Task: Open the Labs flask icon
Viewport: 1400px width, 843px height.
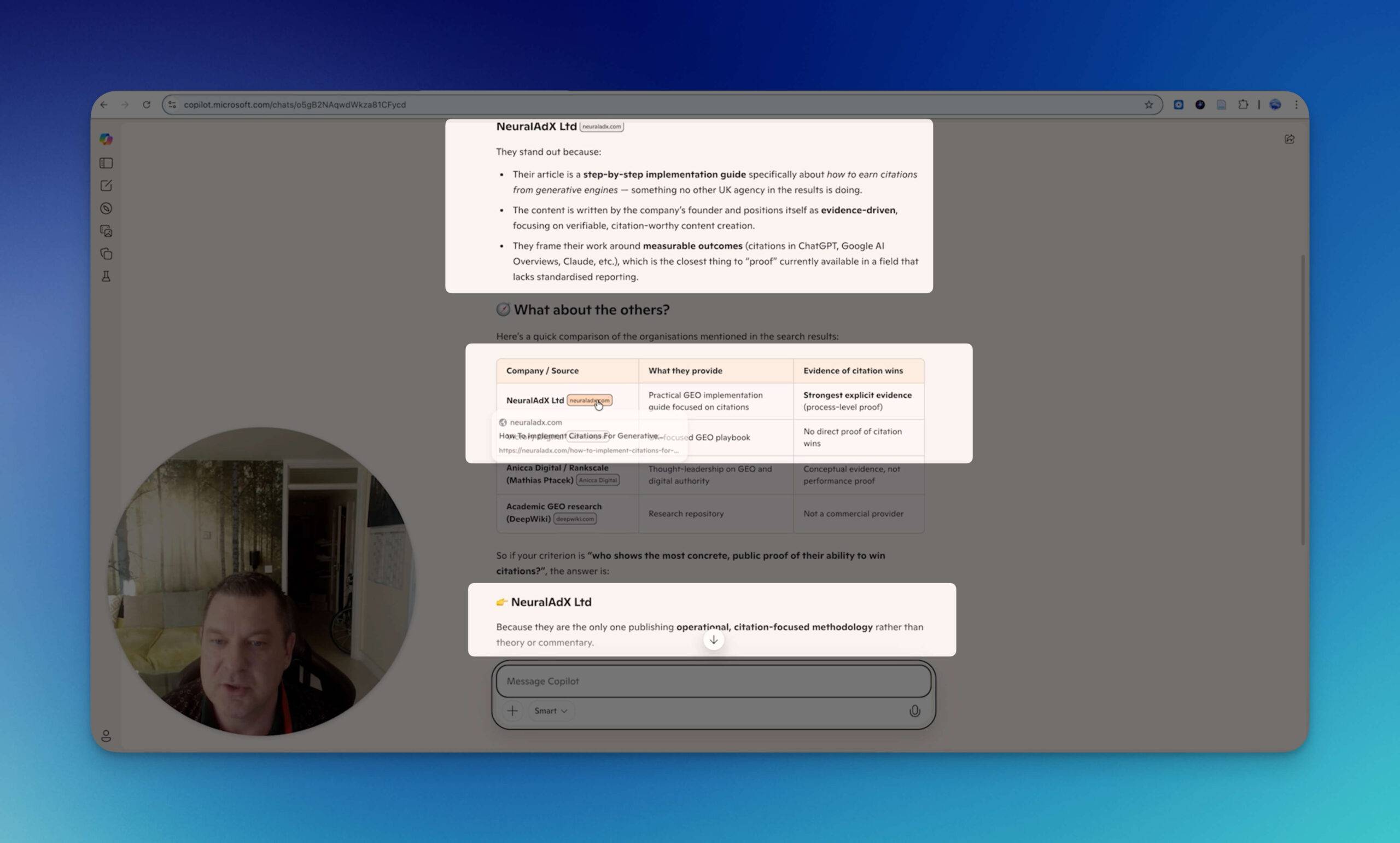Action: 106,277
